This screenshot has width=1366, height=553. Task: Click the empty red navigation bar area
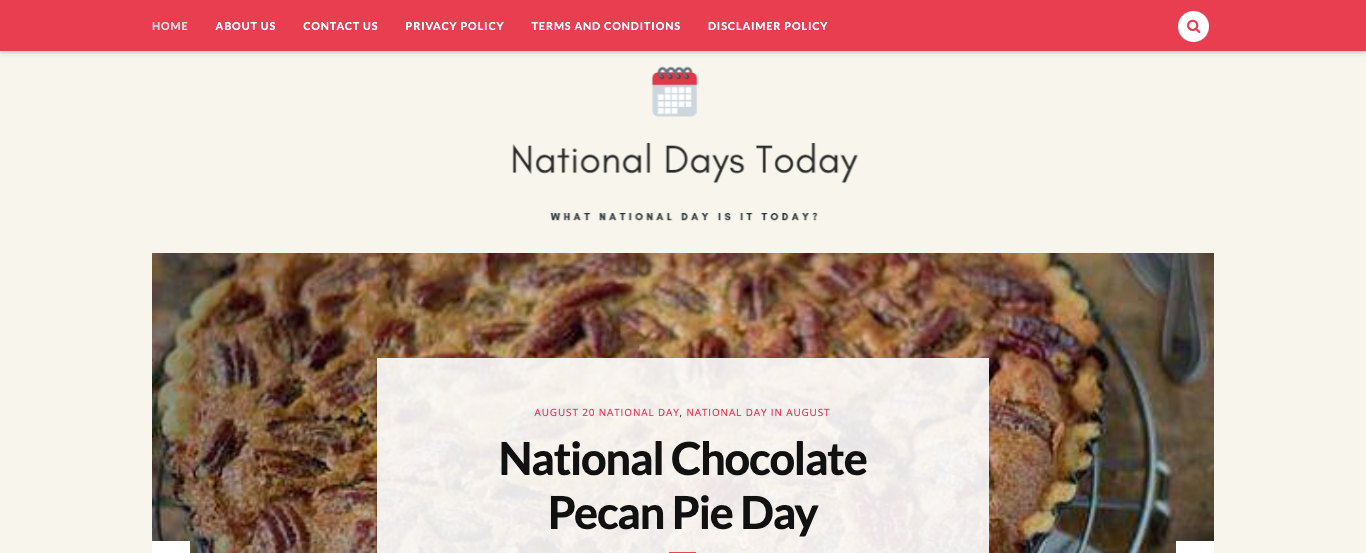pos(1000,26)
